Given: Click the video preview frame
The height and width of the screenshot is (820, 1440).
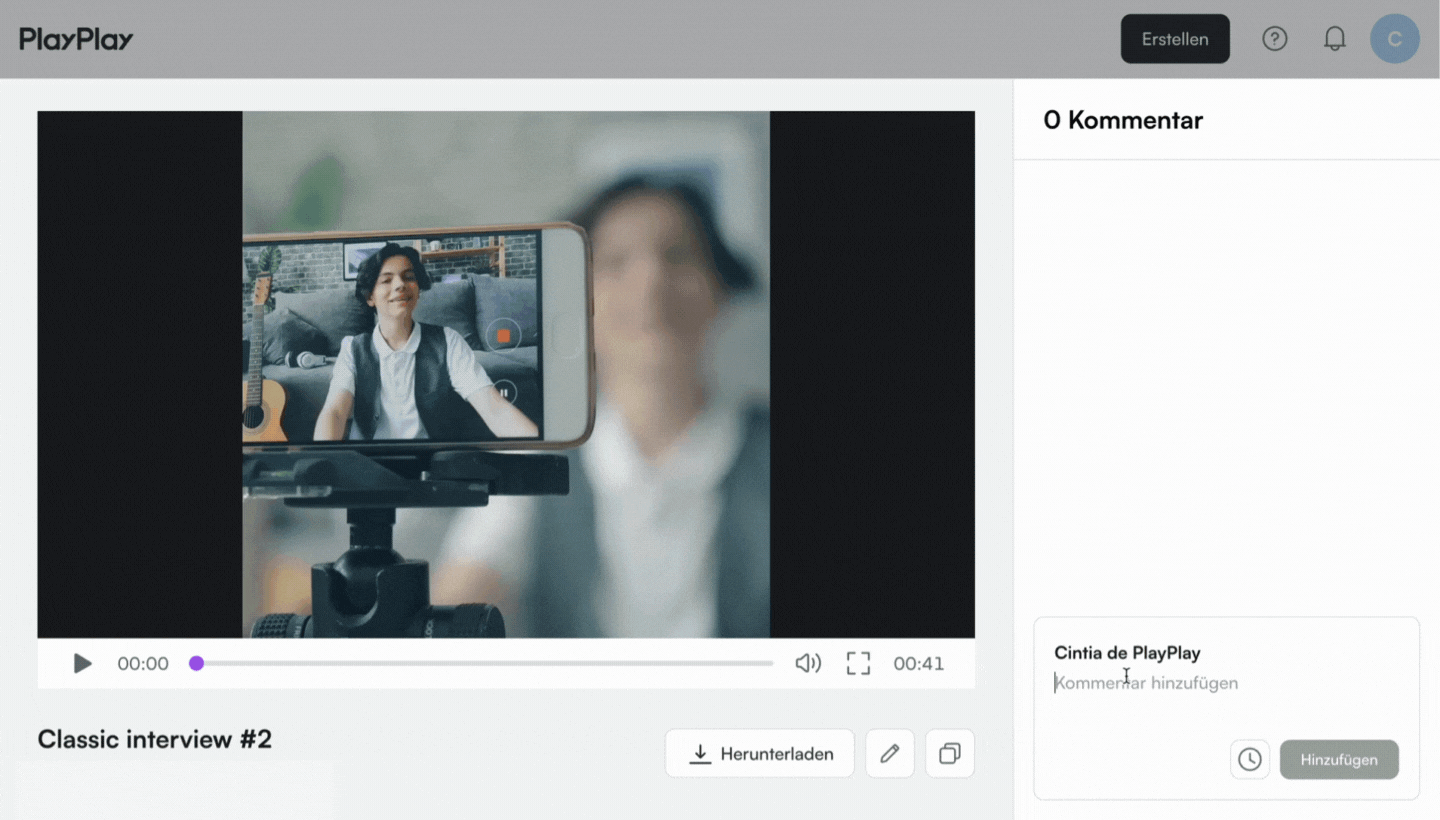Looking at the screenshot, I should pyautogui.click(x=506, y=374).
